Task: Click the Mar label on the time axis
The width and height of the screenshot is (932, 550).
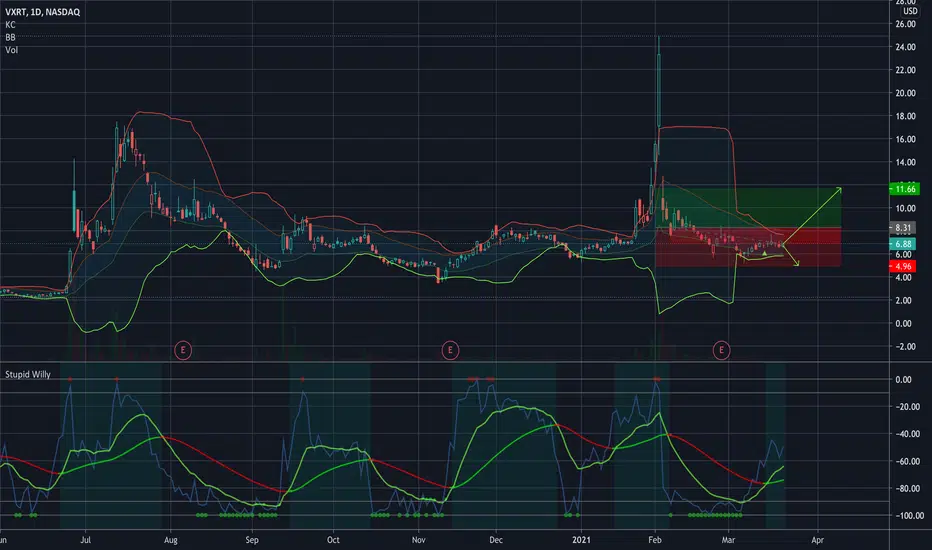Action: tap(728, 540)
